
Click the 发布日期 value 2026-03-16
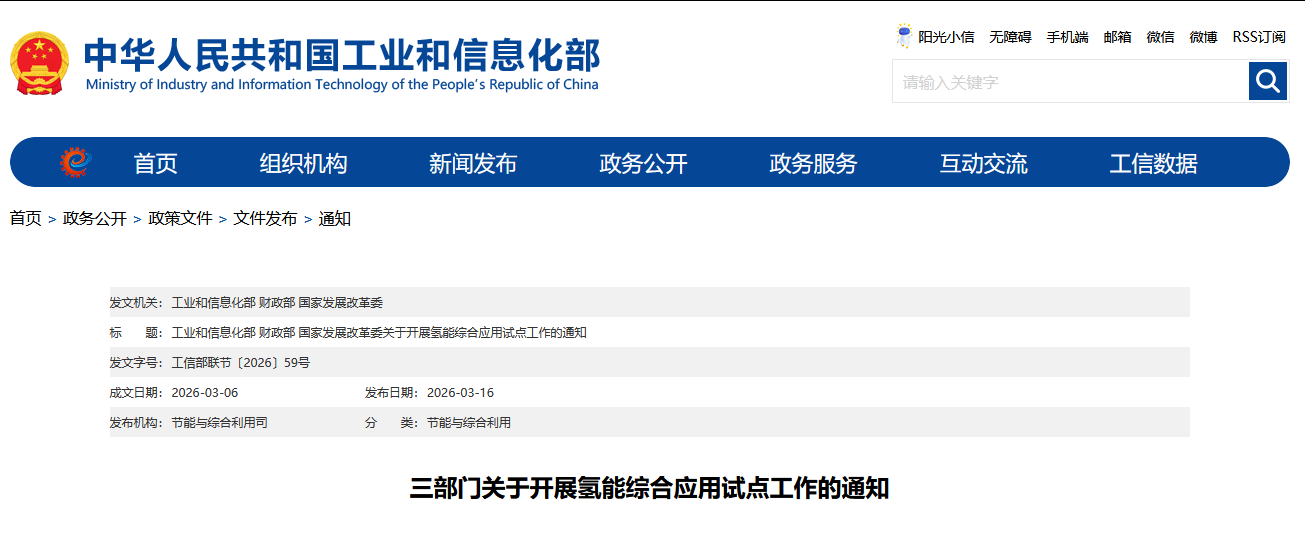point(460,393)
